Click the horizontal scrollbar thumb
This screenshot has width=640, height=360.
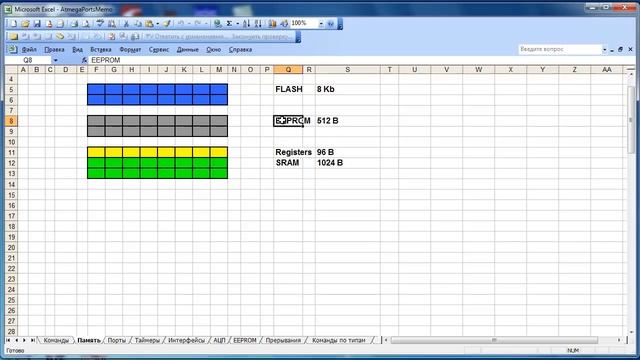pos(494,340)
